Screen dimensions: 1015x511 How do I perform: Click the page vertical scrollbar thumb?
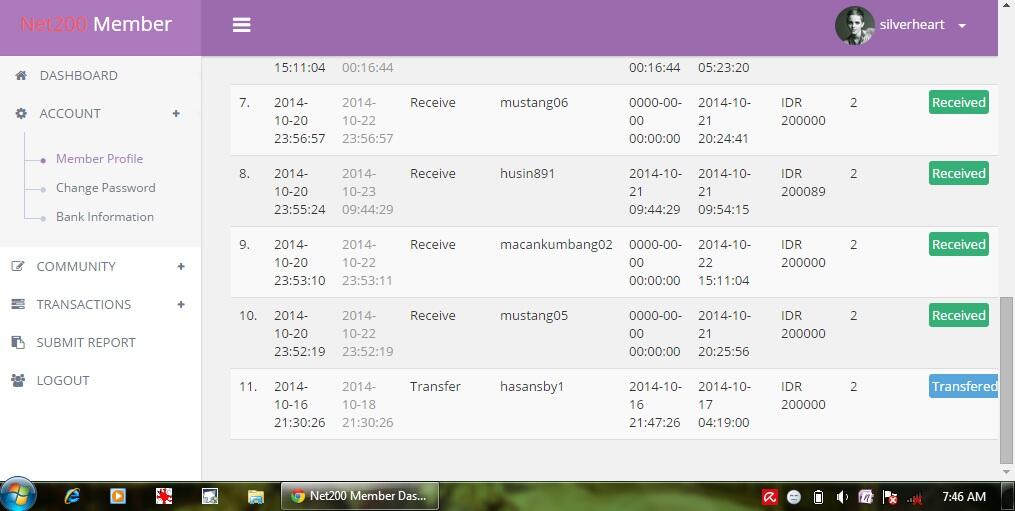point(1005,380)
